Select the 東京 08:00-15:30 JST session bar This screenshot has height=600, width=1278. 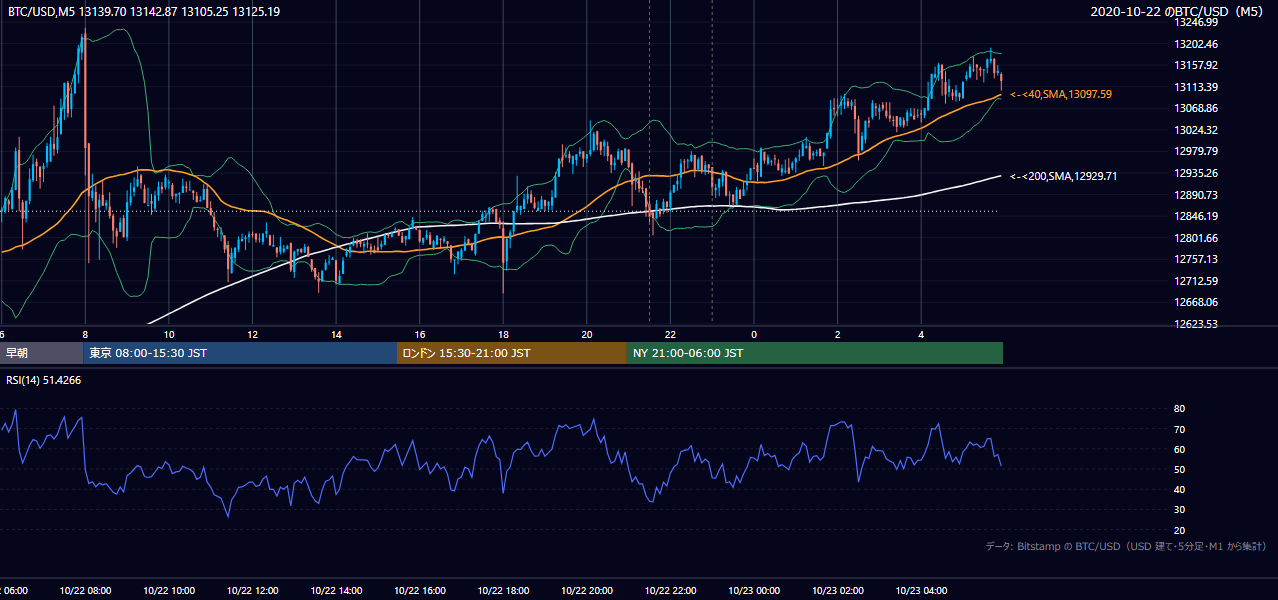(240, 353)
